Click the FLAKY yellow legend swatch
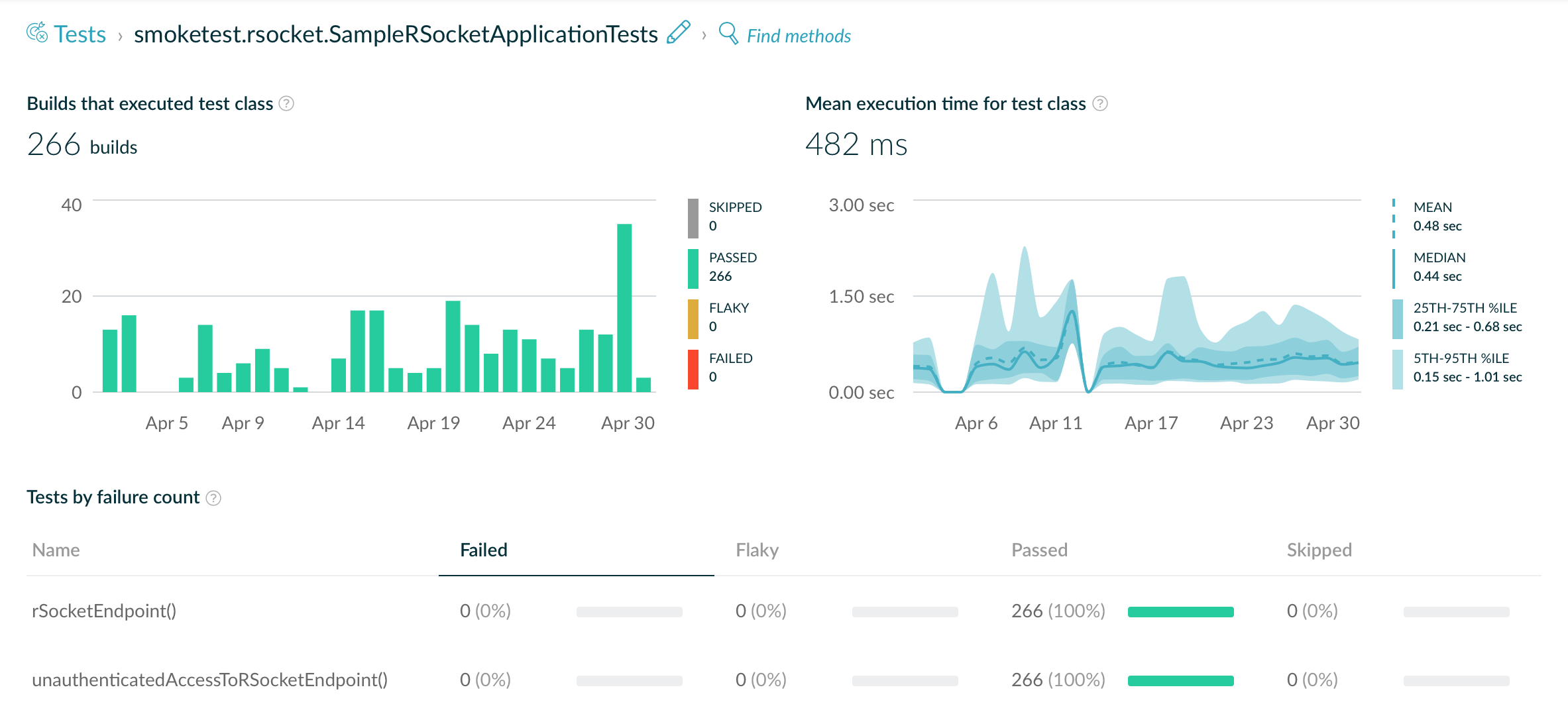Image resolution: width=1568 pixels, height=718 pixels. click(693, 319)
